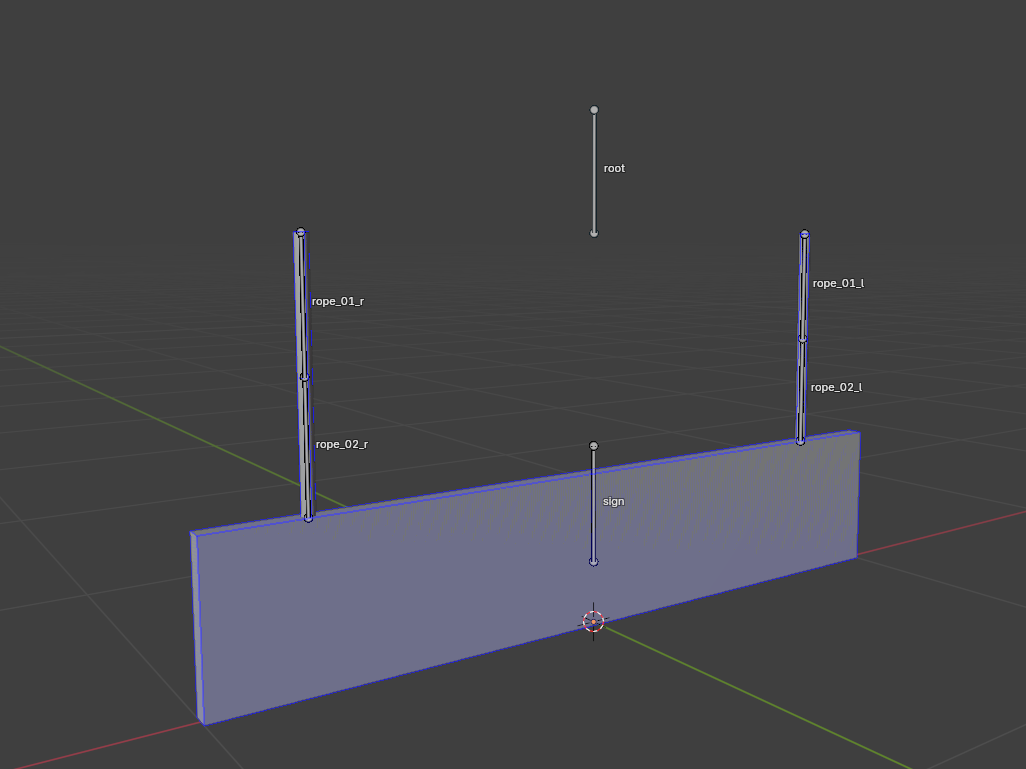
Task: Click the bottom joint of sign bone
Action: pyautogui.click(x=594, y=562)
